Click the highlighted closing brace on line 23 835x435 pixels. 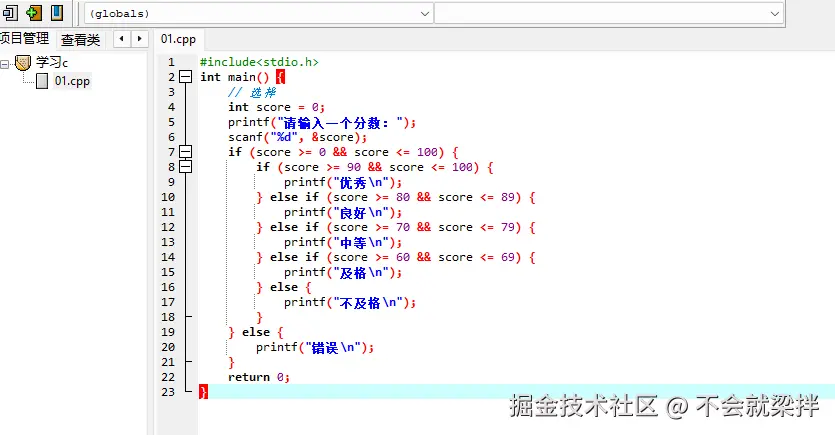[x=203, y=392]
